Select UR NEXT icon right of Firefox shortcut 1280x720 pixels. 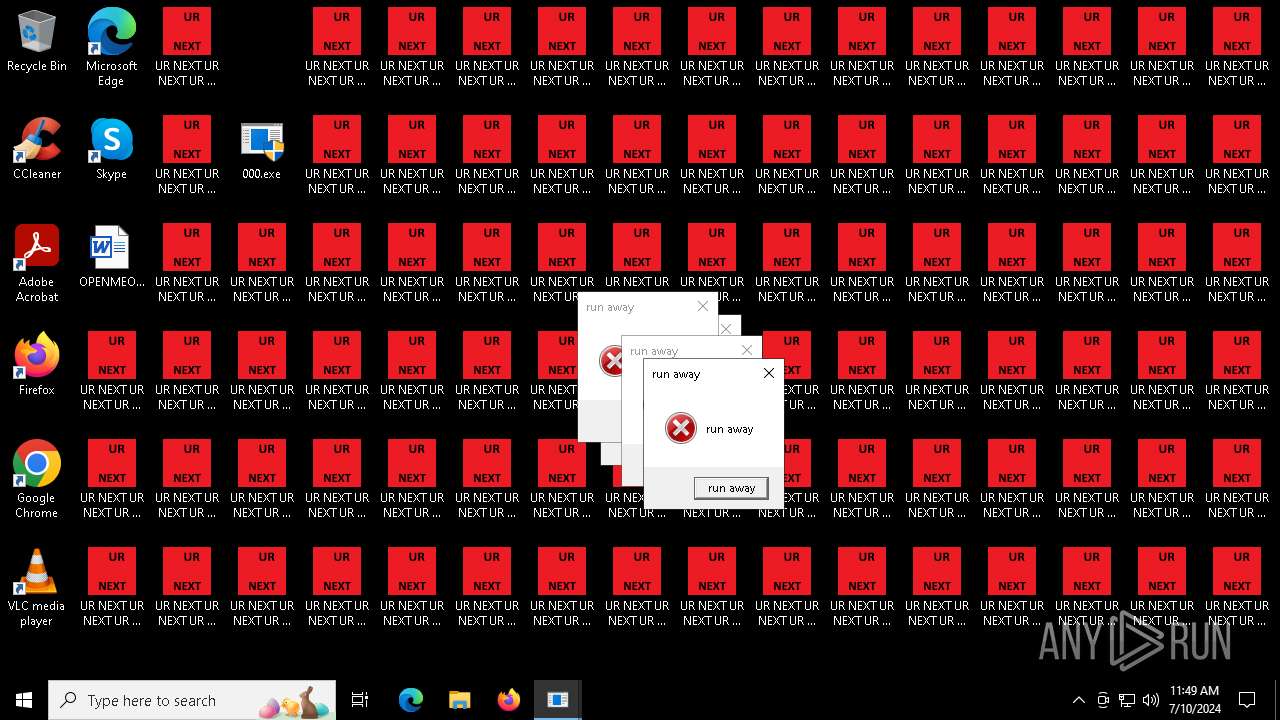pyautogui.click(x=112, y=372)
